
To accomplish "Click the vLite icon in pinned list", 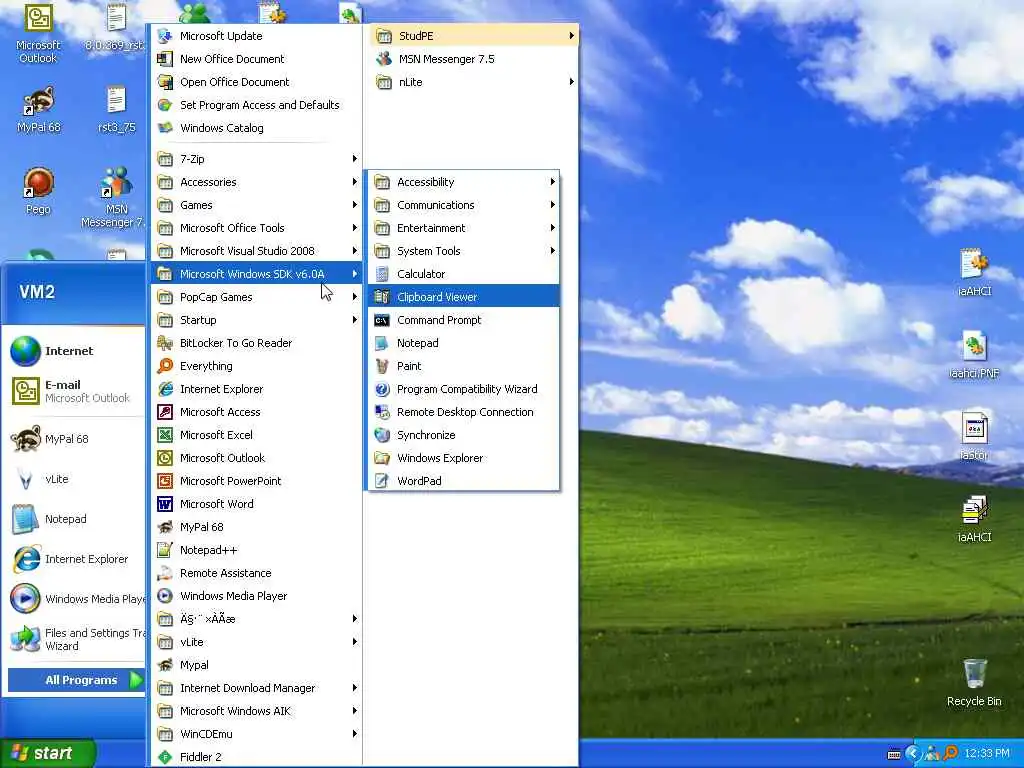I will coord(25,479).
